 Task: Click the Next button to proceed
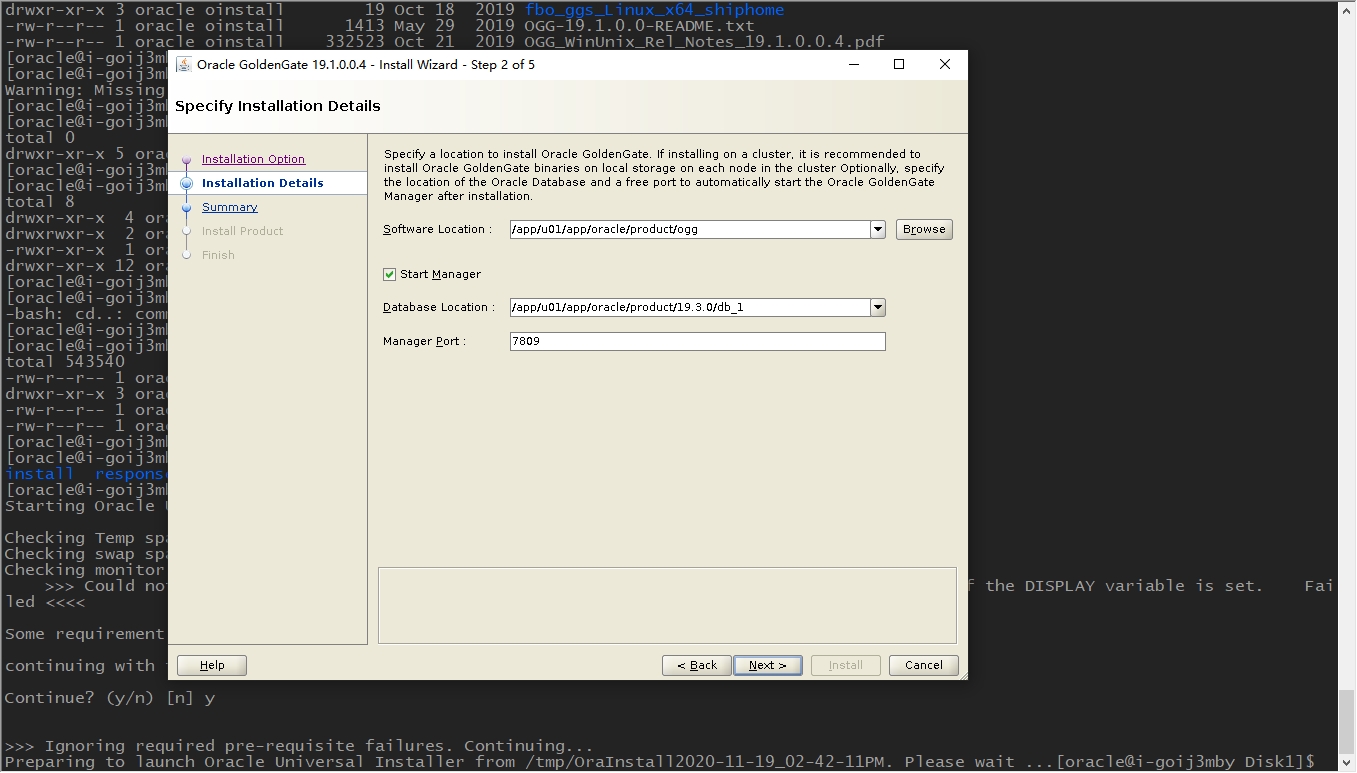(x=767, y=664)
